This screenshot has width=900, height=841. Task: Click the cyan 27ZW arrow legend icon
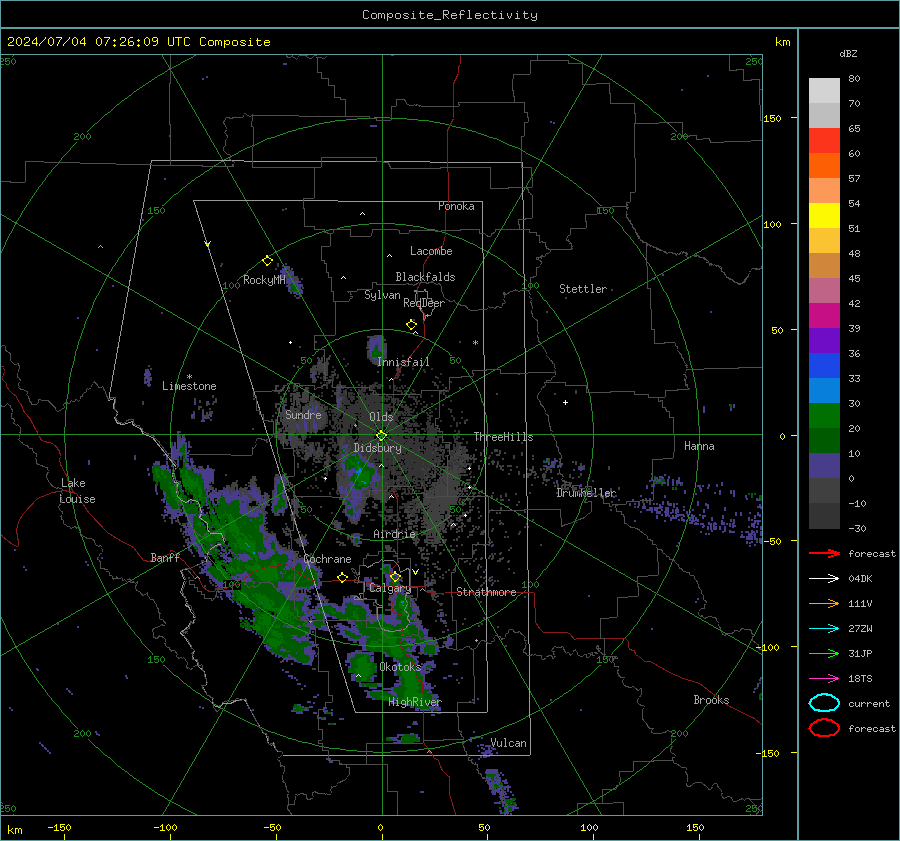[824, 629]
